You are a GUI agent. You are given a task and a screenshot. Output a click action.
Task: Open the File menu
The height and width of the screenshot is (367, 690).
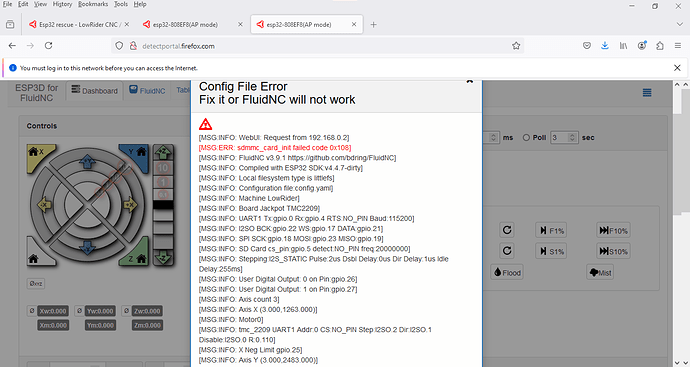click(7, 4)
